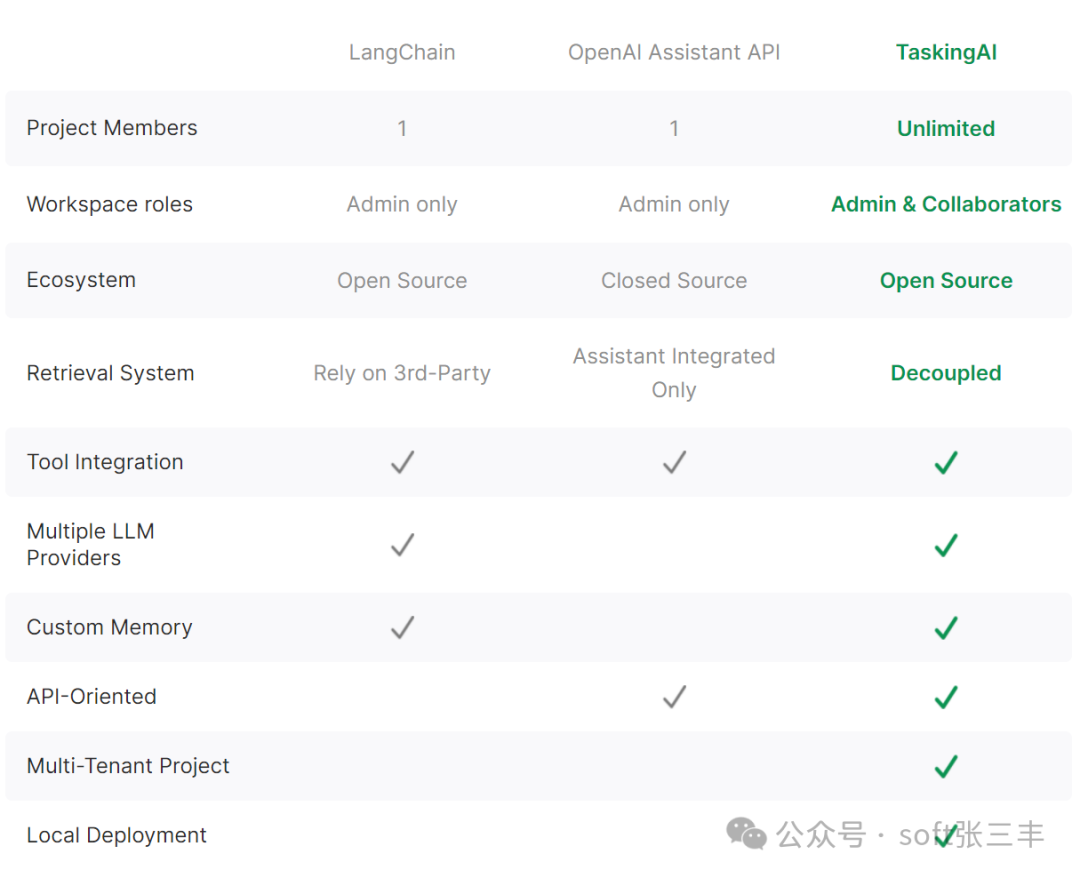This screenshot has width=1080, height=878.
Task: Select LangChain's Multiple LLM Providers checkmark
Action: tap(402, 545)
